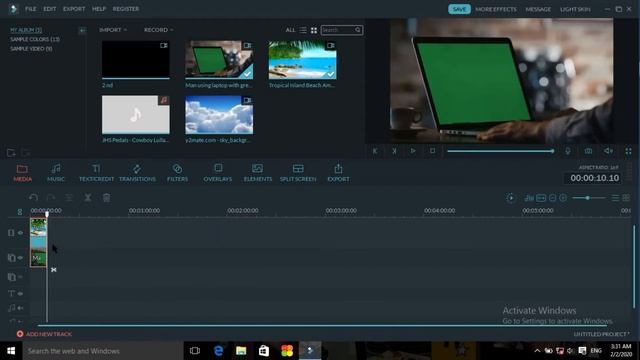640x360 pixels.
Task: Open More Effects link
Action: tap(496, 9)
